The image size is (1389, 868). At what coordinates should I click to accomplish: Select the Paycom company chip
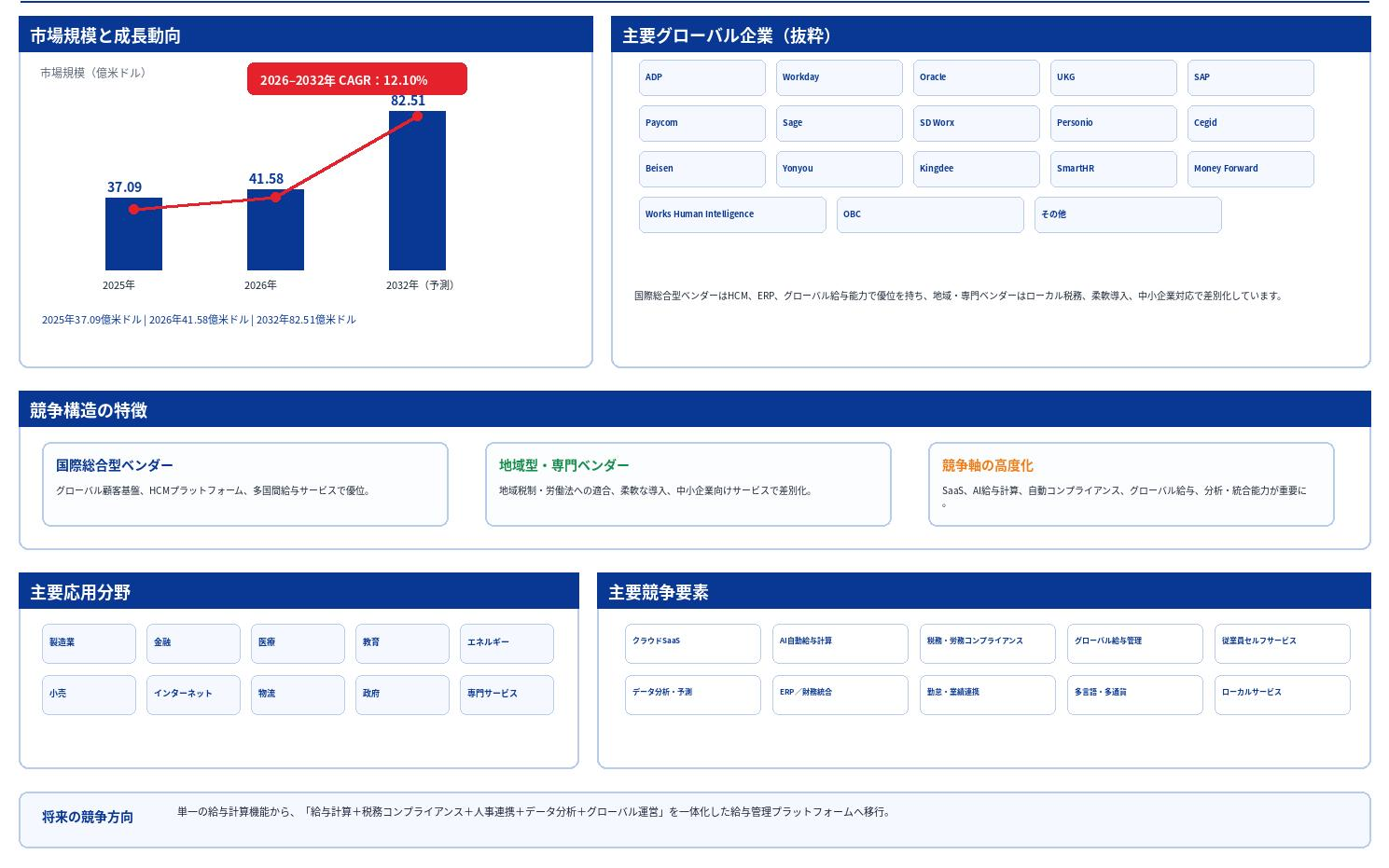tap(701, 123)
